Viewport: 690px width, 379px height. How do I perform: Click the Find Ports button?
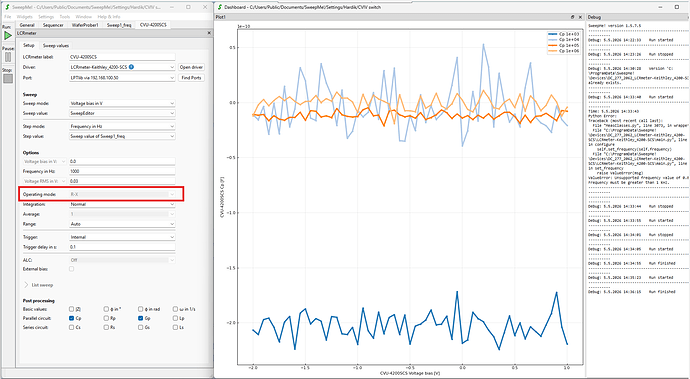click(191, 77)
